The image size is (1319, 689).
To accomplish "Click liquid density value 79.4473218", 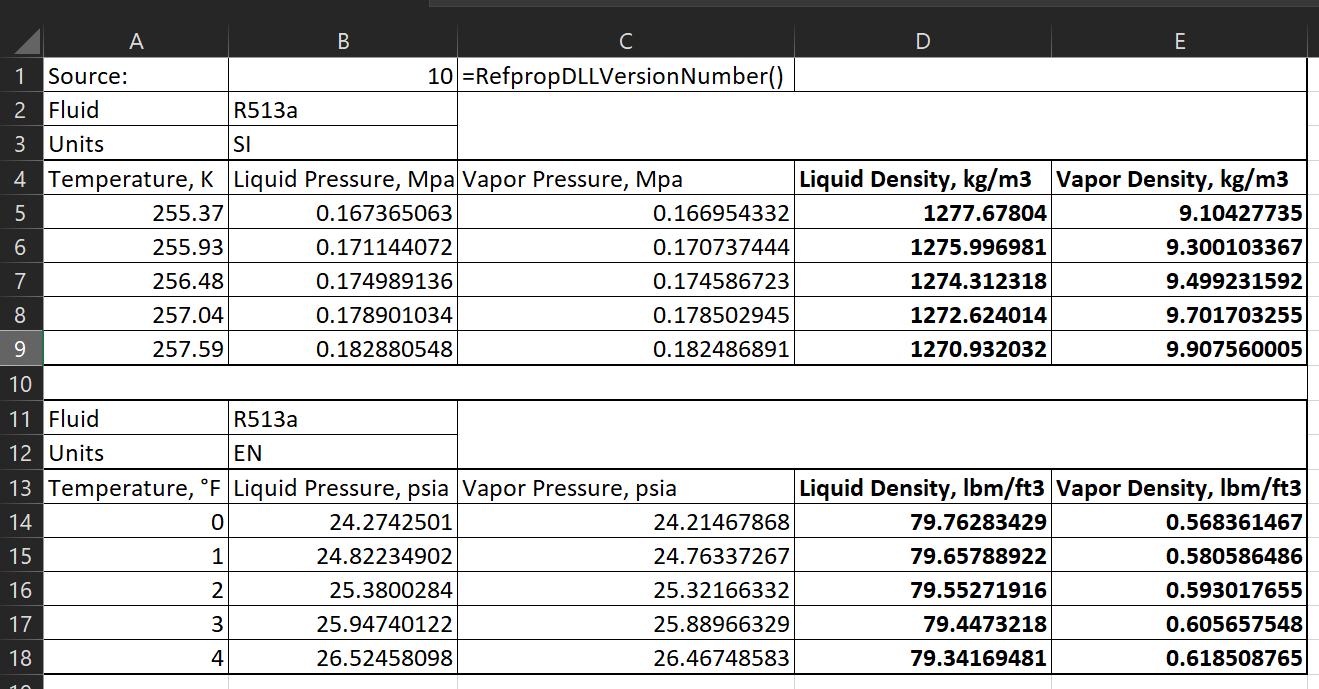I will [923, 623].
